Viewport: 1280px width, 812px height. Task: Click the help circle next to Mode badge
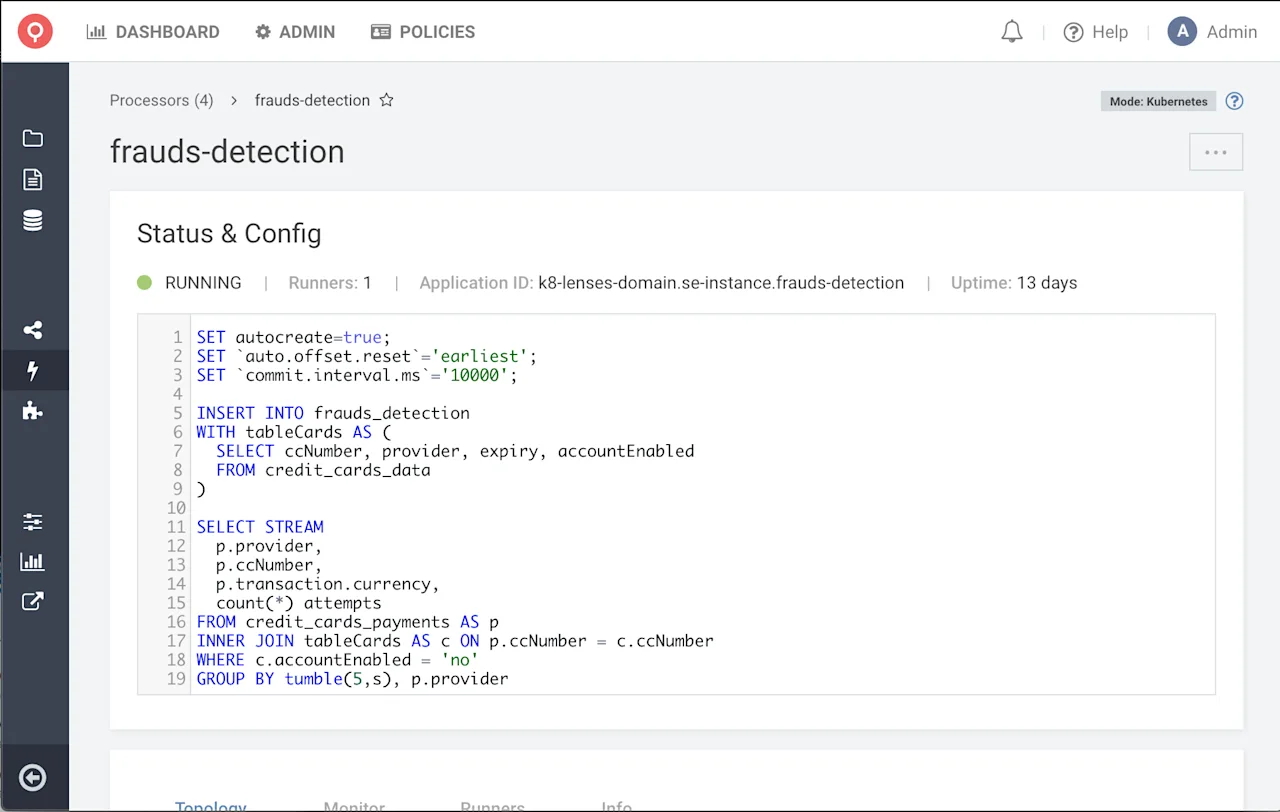click(1234, 101)
